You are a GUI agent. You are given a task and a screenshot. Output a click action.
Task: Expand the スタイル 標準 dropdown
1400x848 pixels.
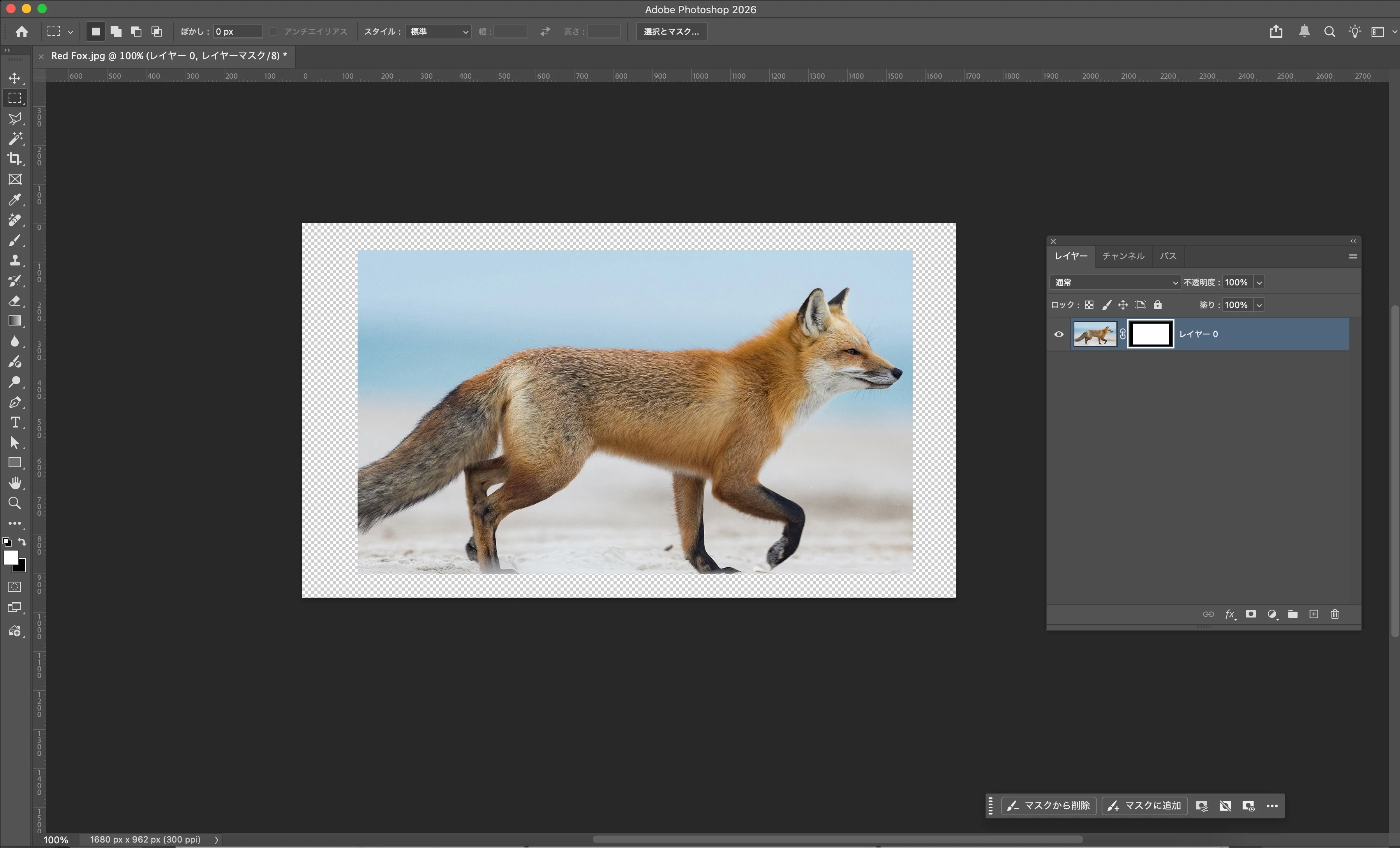coord(439,32)
